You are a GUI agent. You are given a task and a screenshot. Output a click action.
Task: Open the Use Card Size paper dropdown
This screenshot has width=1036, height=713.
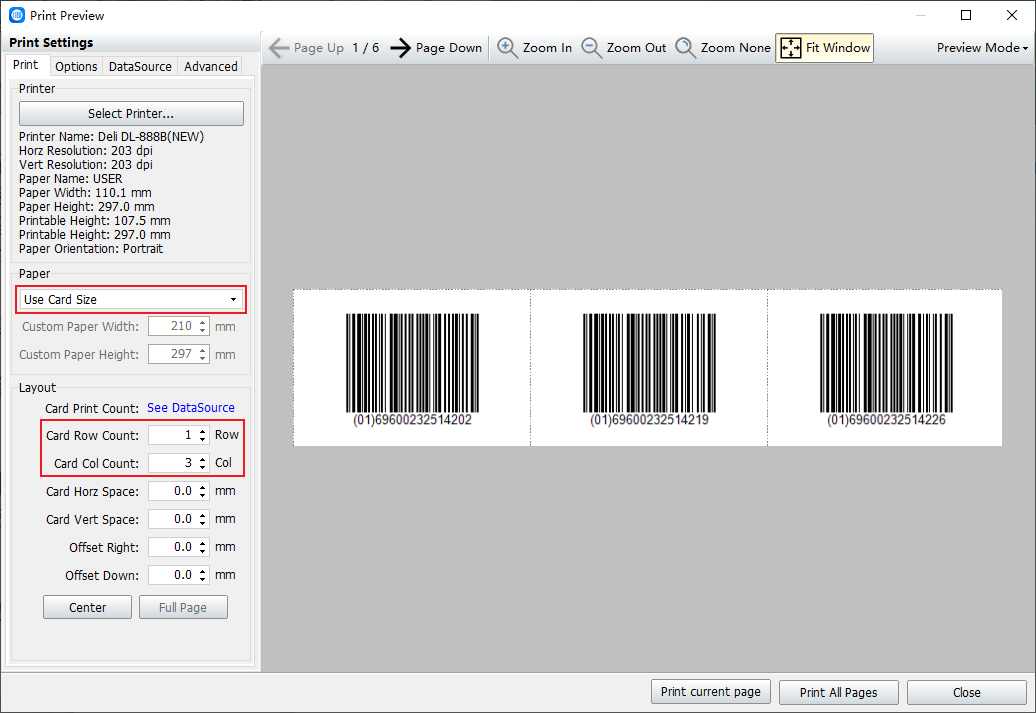click(131, 299)
